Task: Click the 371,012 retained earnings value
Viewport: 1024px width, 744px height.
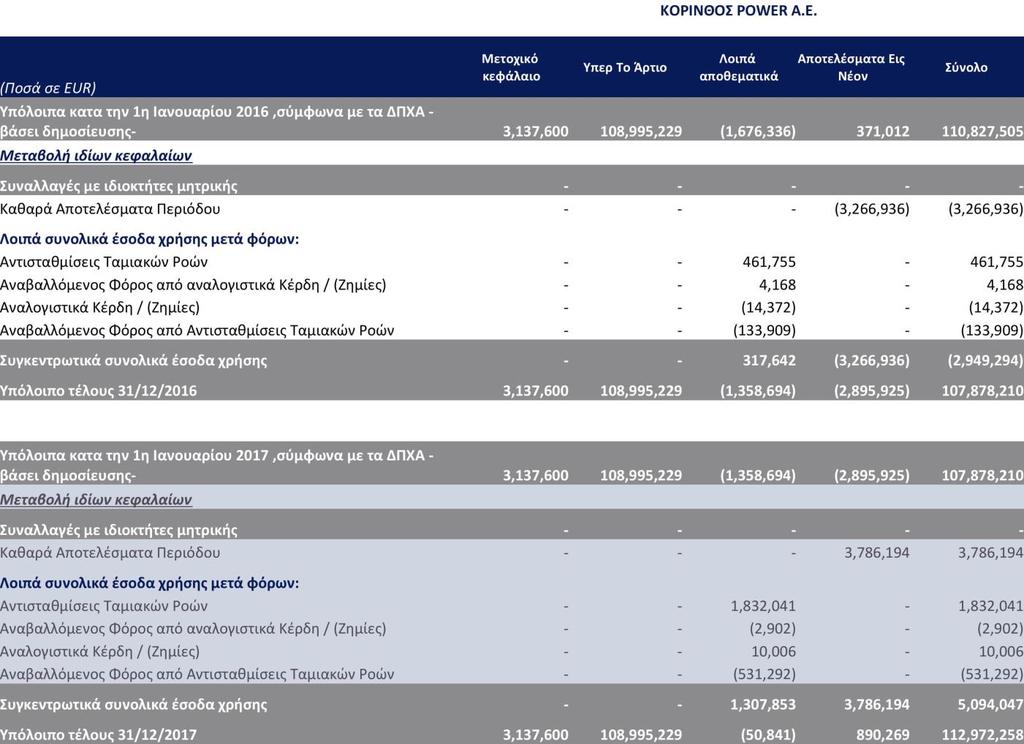Action: point(882,131)
